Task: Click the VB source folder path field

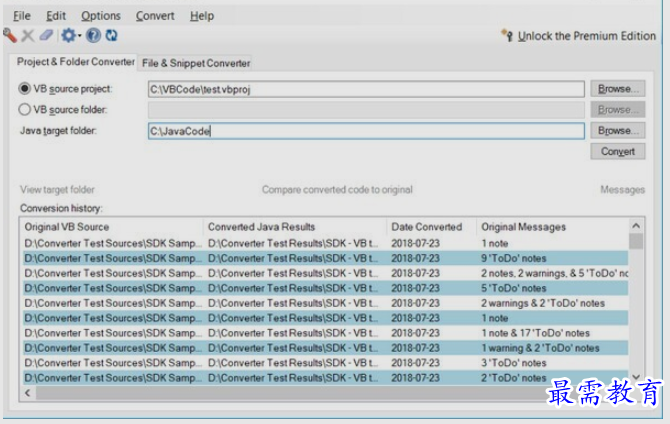Action: (x=366, y=110)
